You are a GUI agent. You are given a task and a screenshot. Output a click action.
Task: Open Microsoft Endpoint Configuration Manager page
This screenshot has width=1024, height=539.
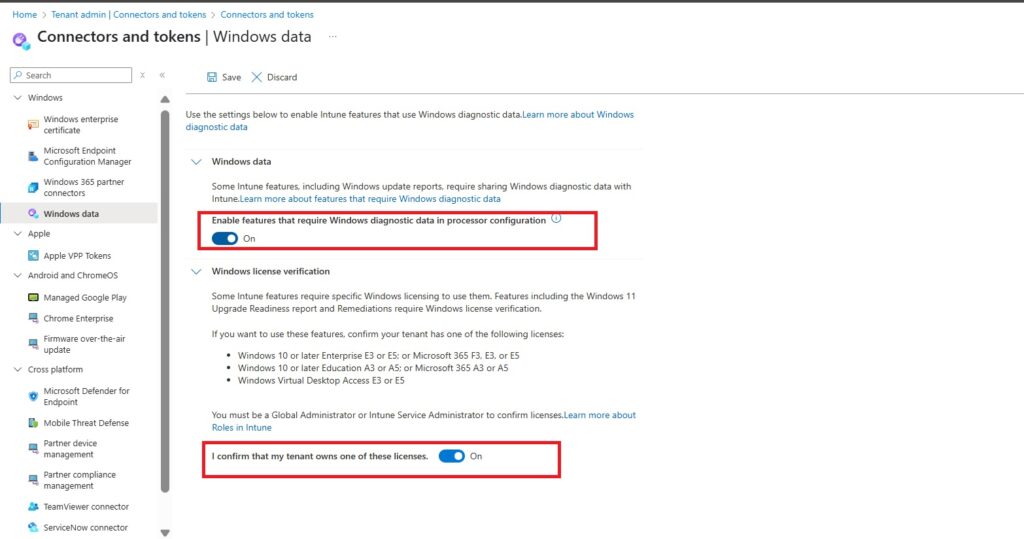88,156
